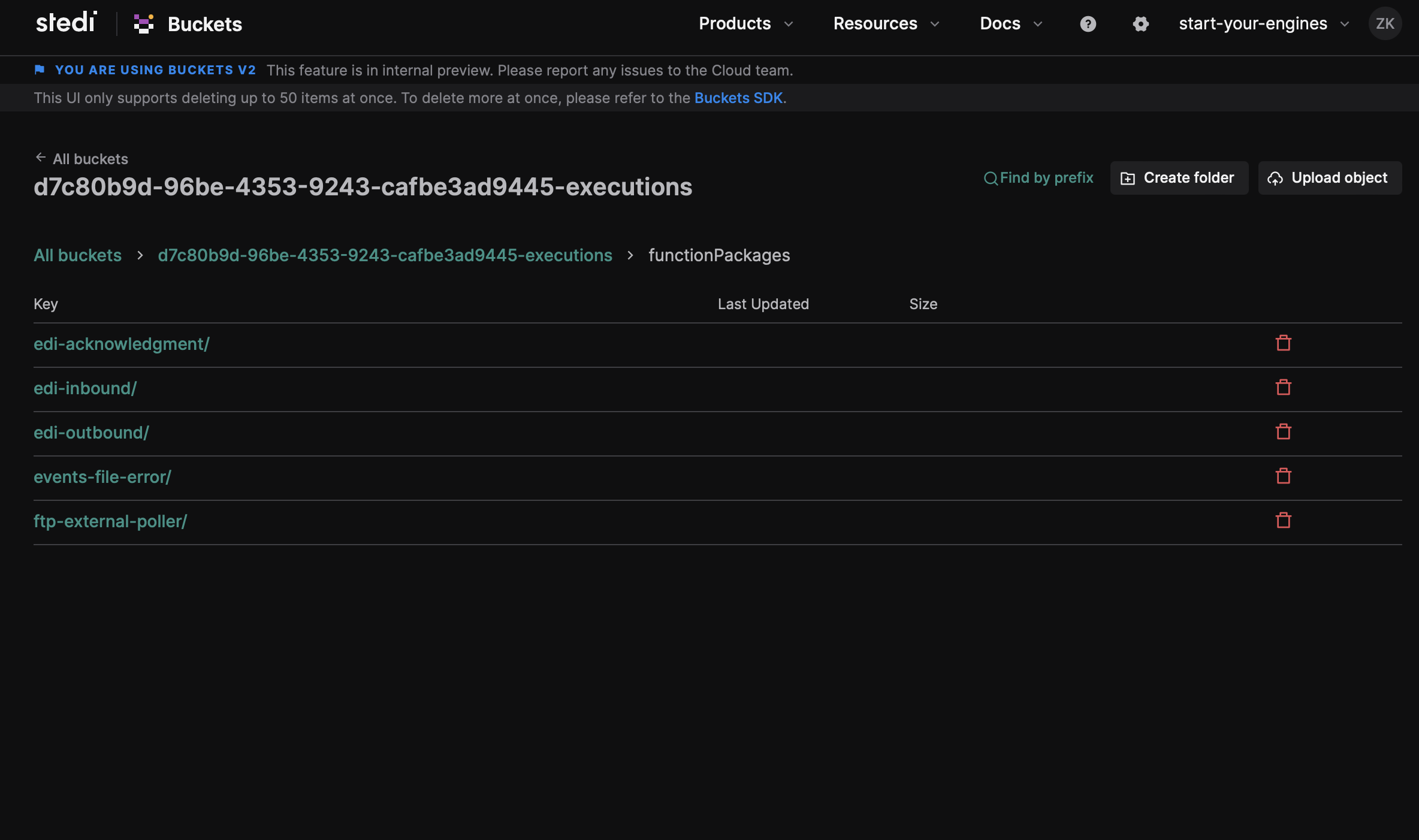The height and width of the screenshot is (840, 1419).
Task: Delete the events-file-error folder
Action: (1284, 476)
